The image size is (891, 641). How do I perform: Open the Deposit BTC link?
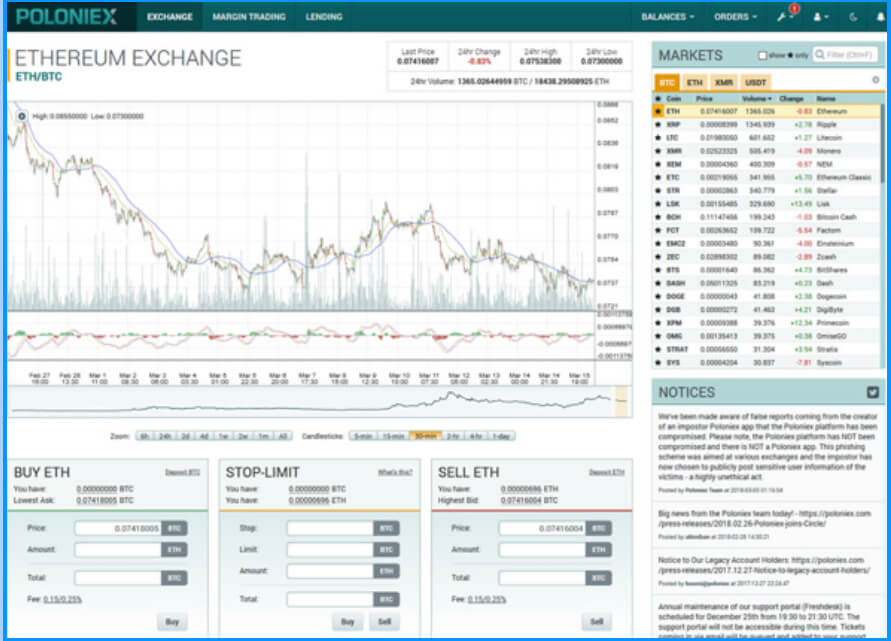tap(182, 472)
